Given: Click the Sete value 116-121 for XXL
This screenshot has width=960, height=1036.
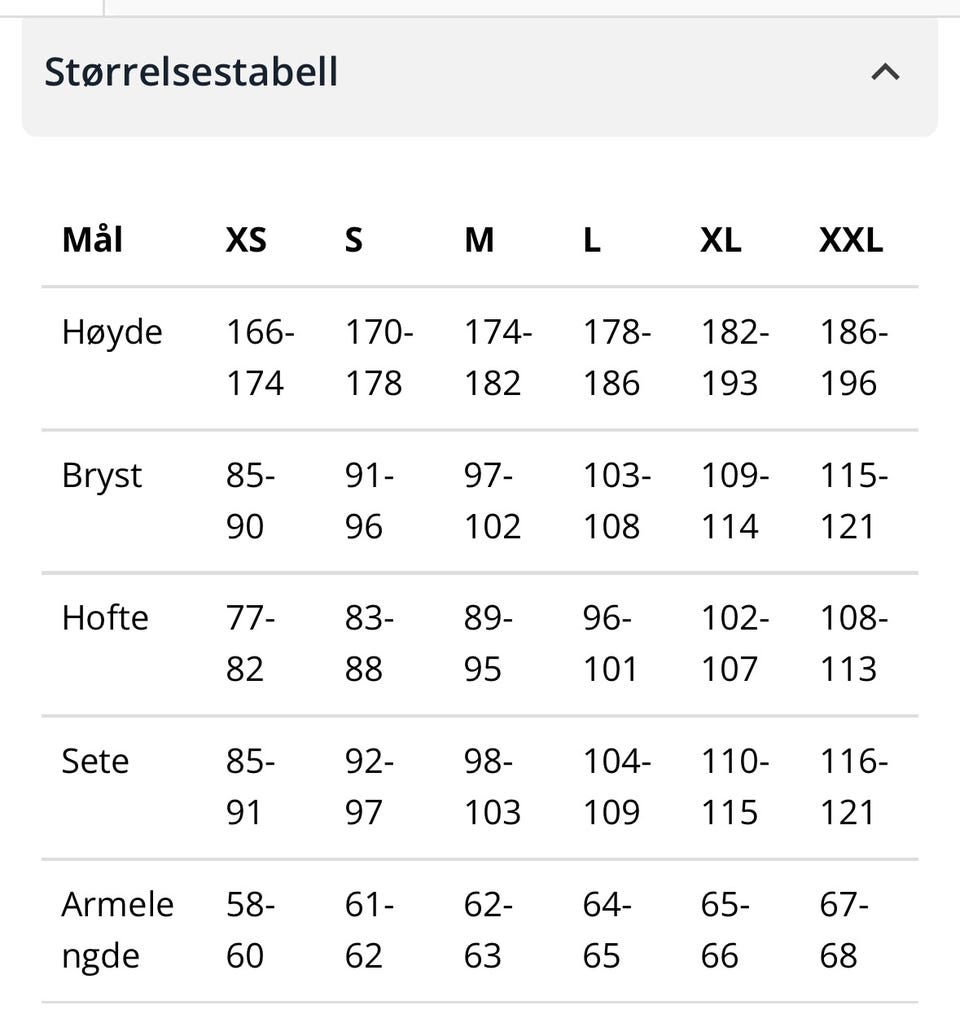Looking at the screenshot, I should click(854, 787).
